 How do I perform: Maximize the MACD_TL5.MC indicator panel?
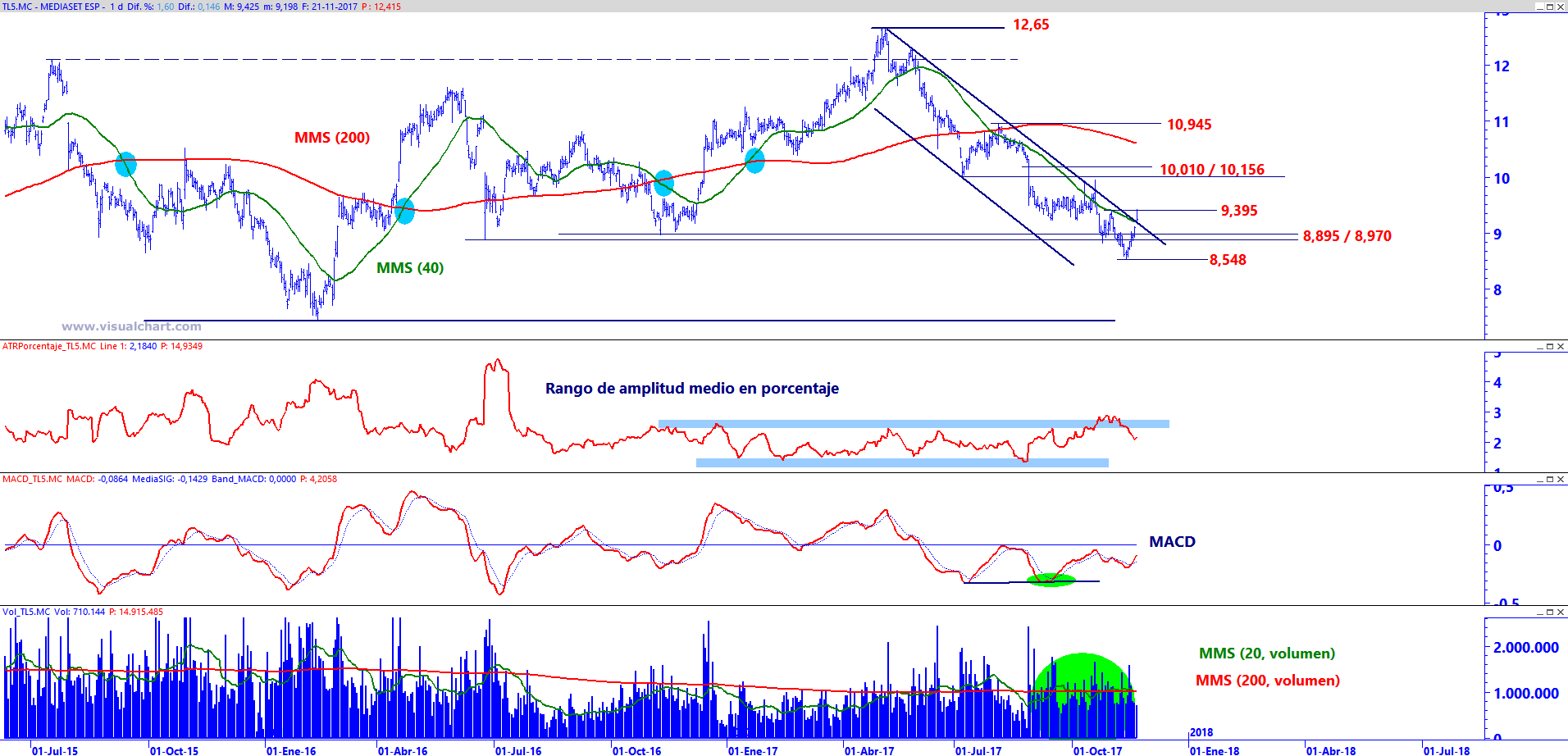pyautogui.click(x=1549, y=480)
